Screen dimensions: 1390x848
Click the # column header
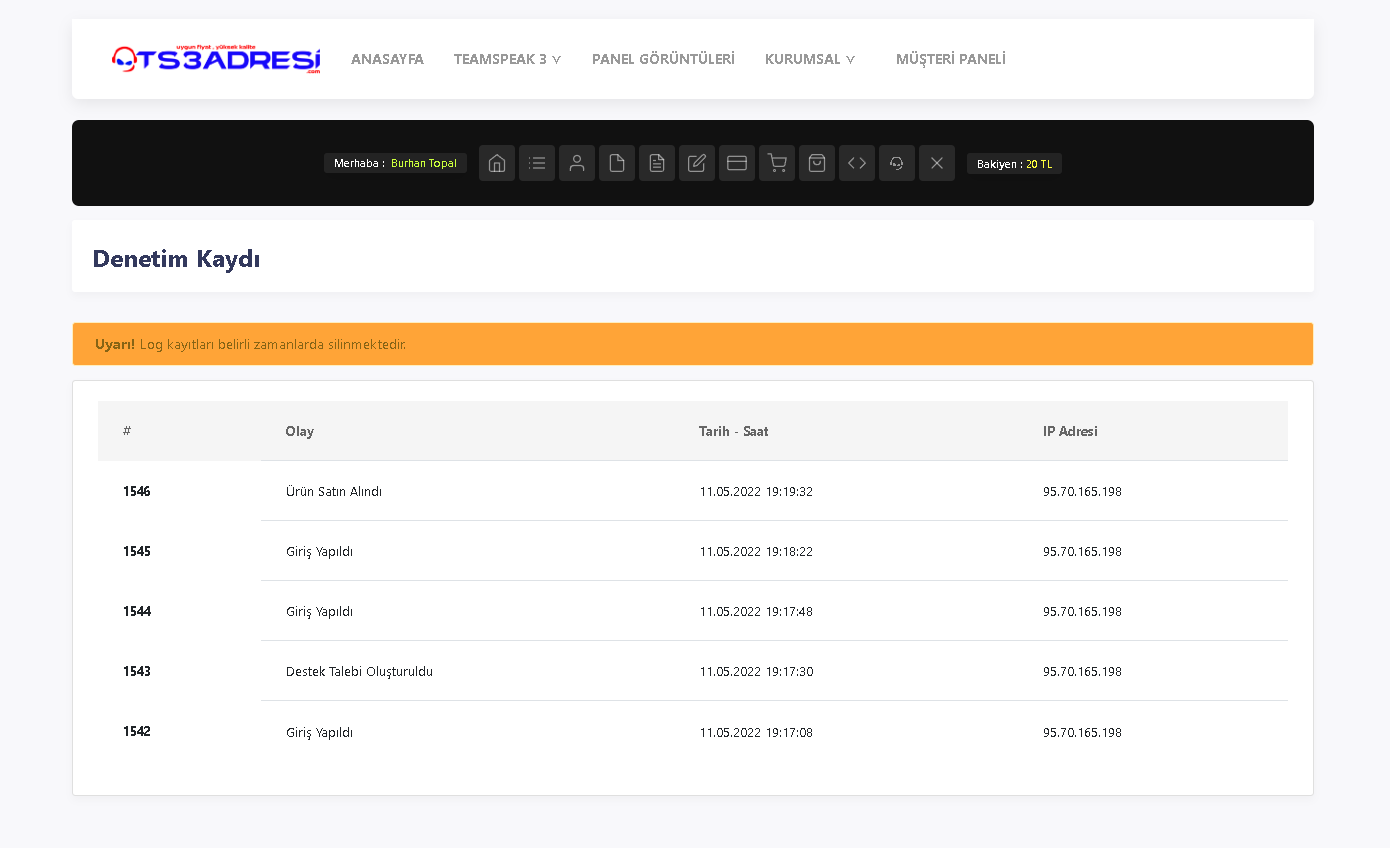(x=127, y=431)
